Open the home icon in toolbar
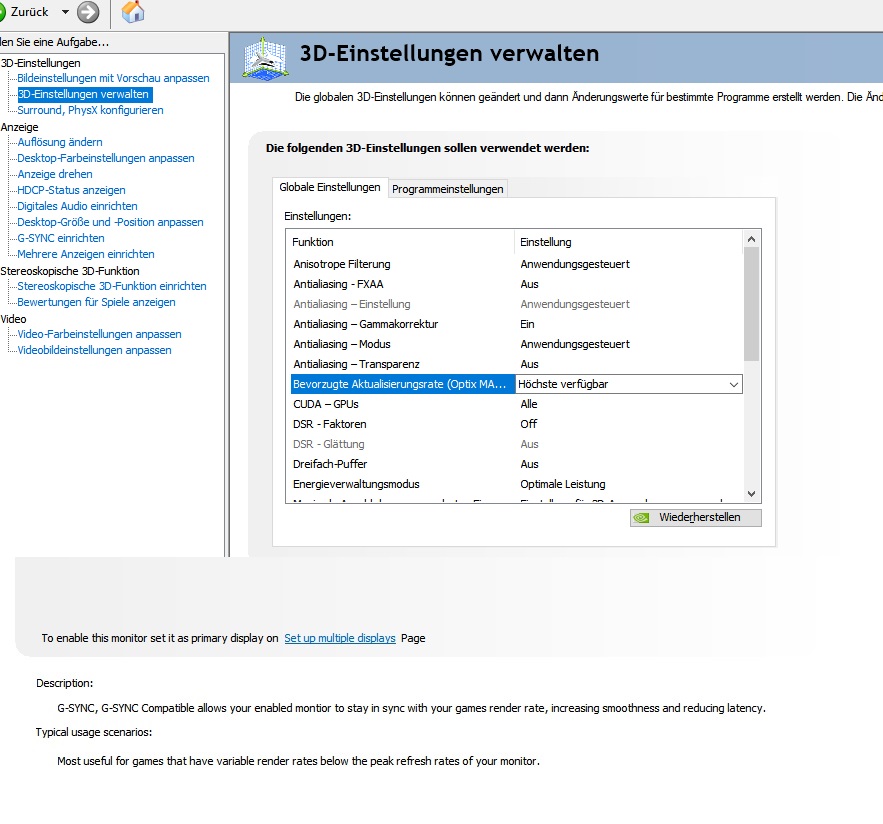Screen dimensions: 883x824 [x=133, y=12]
